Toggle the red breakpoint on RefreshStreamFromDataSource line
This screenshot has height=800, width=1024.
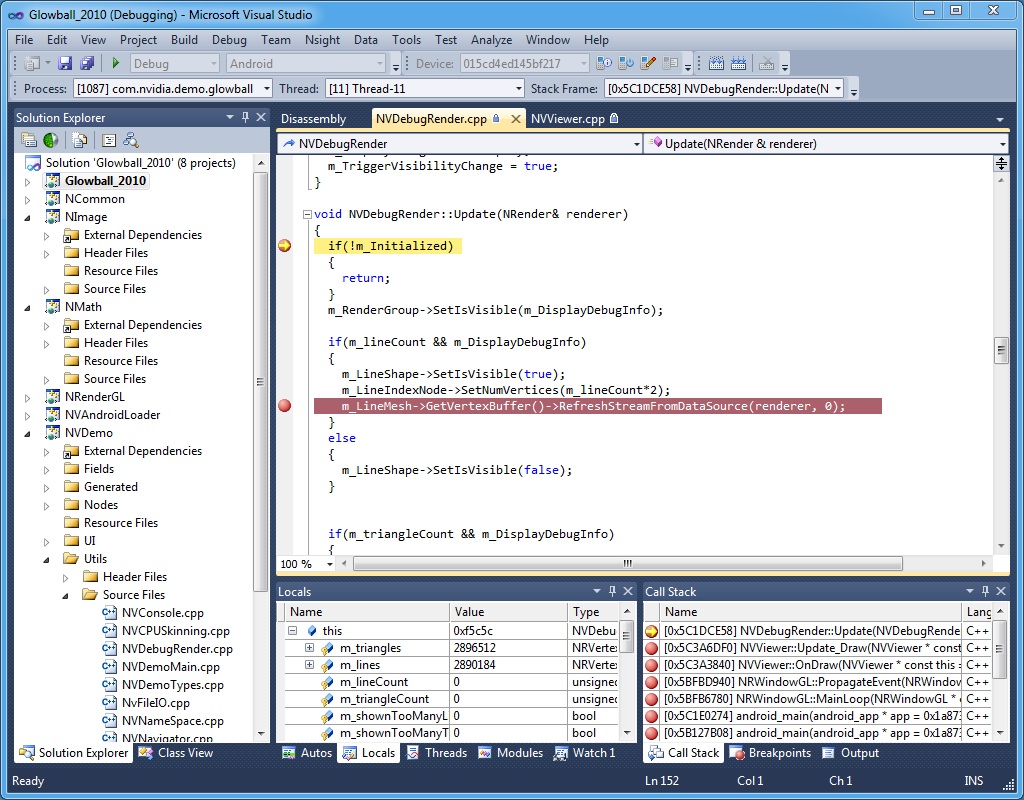point(284,406)
